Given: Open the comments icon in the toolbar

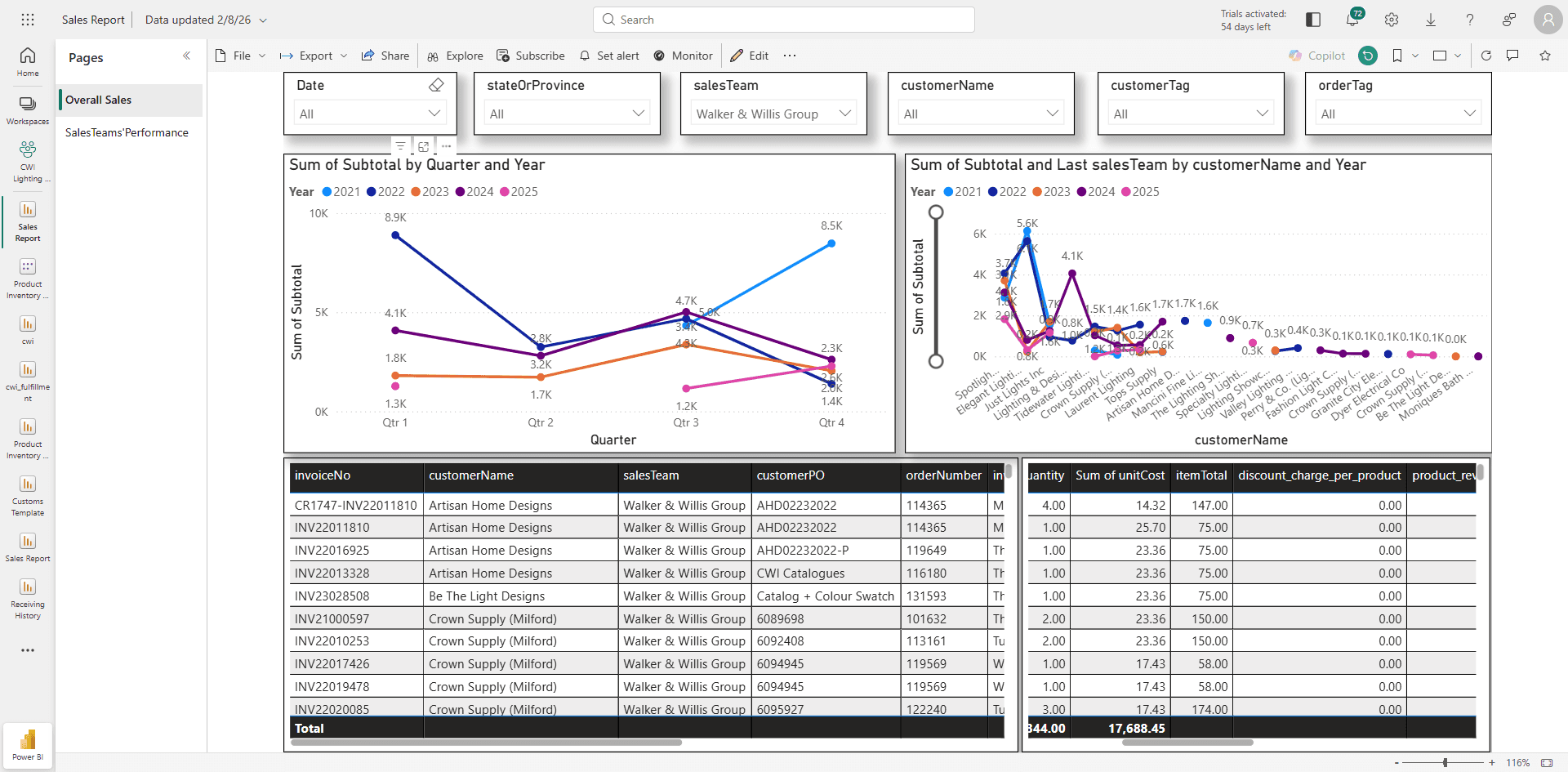Looking at the screenshot, I should click(x=1512, y=56).
